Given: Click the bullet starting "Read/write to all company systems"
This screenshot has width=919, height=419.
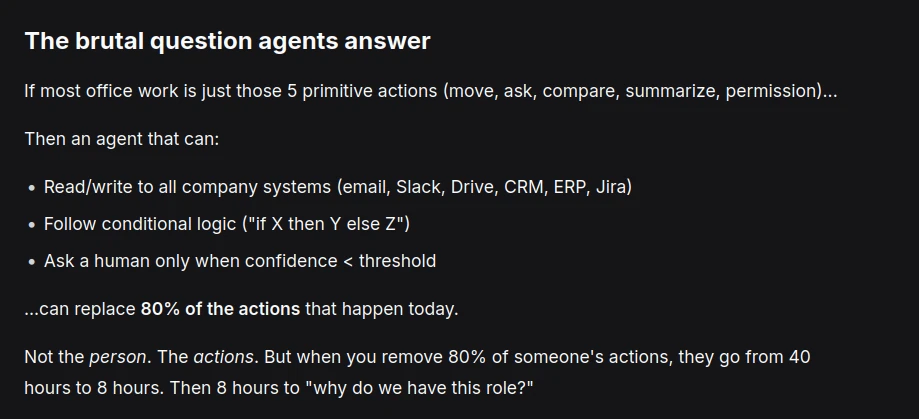Looking at the screenshot, I should pyautogui.click(x=337, y=187).
